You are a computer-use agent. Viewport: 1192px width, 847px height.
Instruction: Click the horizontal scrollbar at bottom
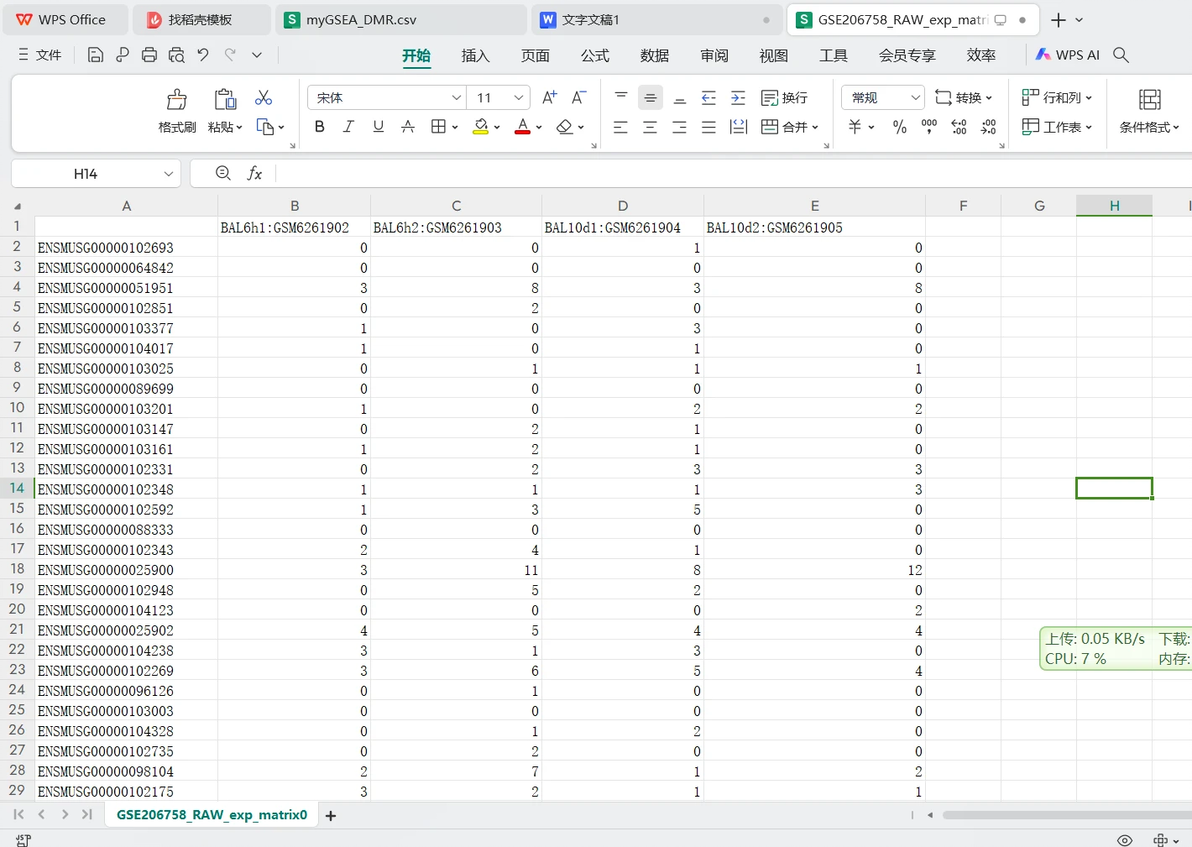[1067, 815]
